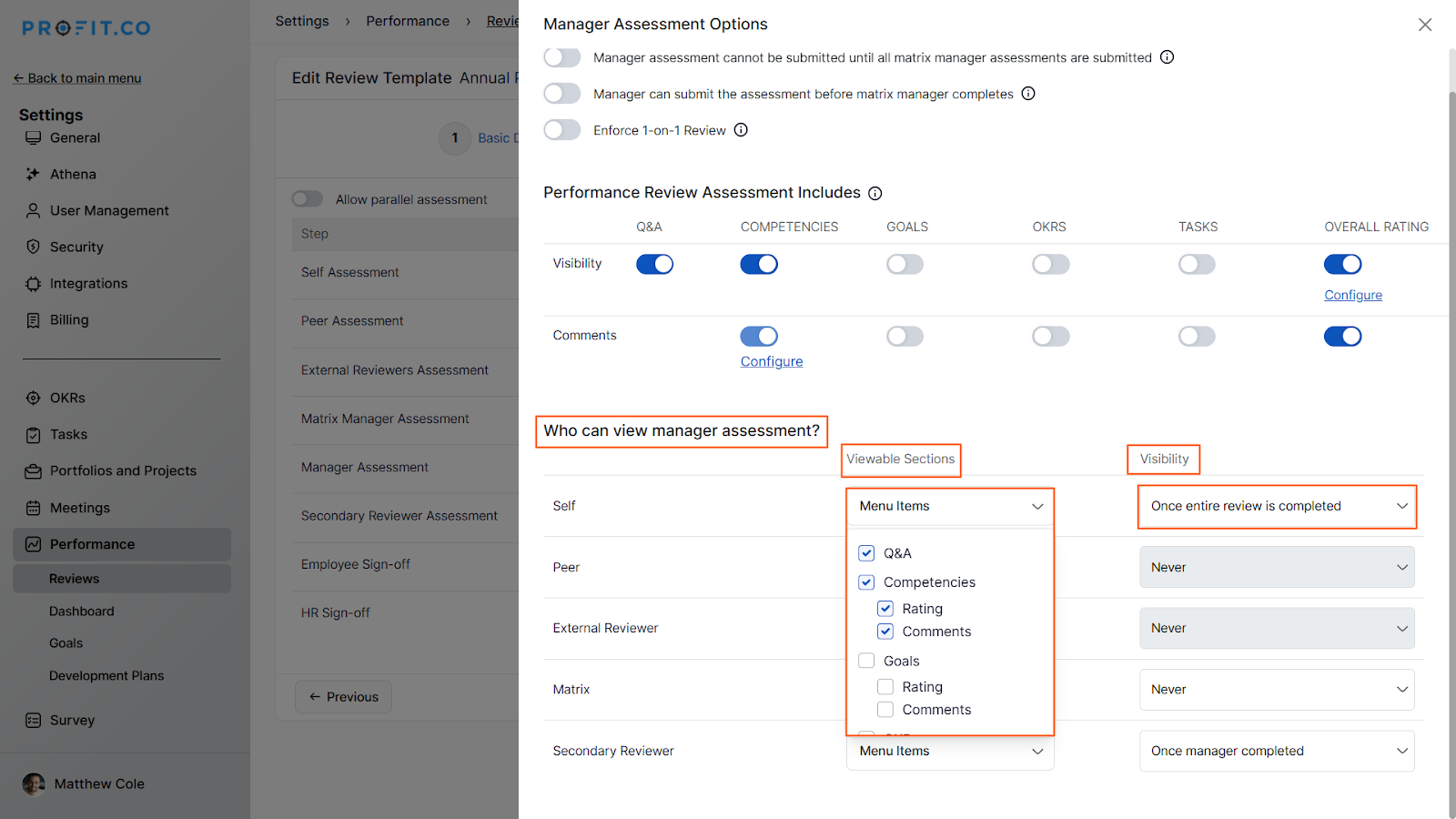Enable the Enforce 1-on-1 Review toggle
The width and height of the screenshot is (1456, 819).
point(562,130)
